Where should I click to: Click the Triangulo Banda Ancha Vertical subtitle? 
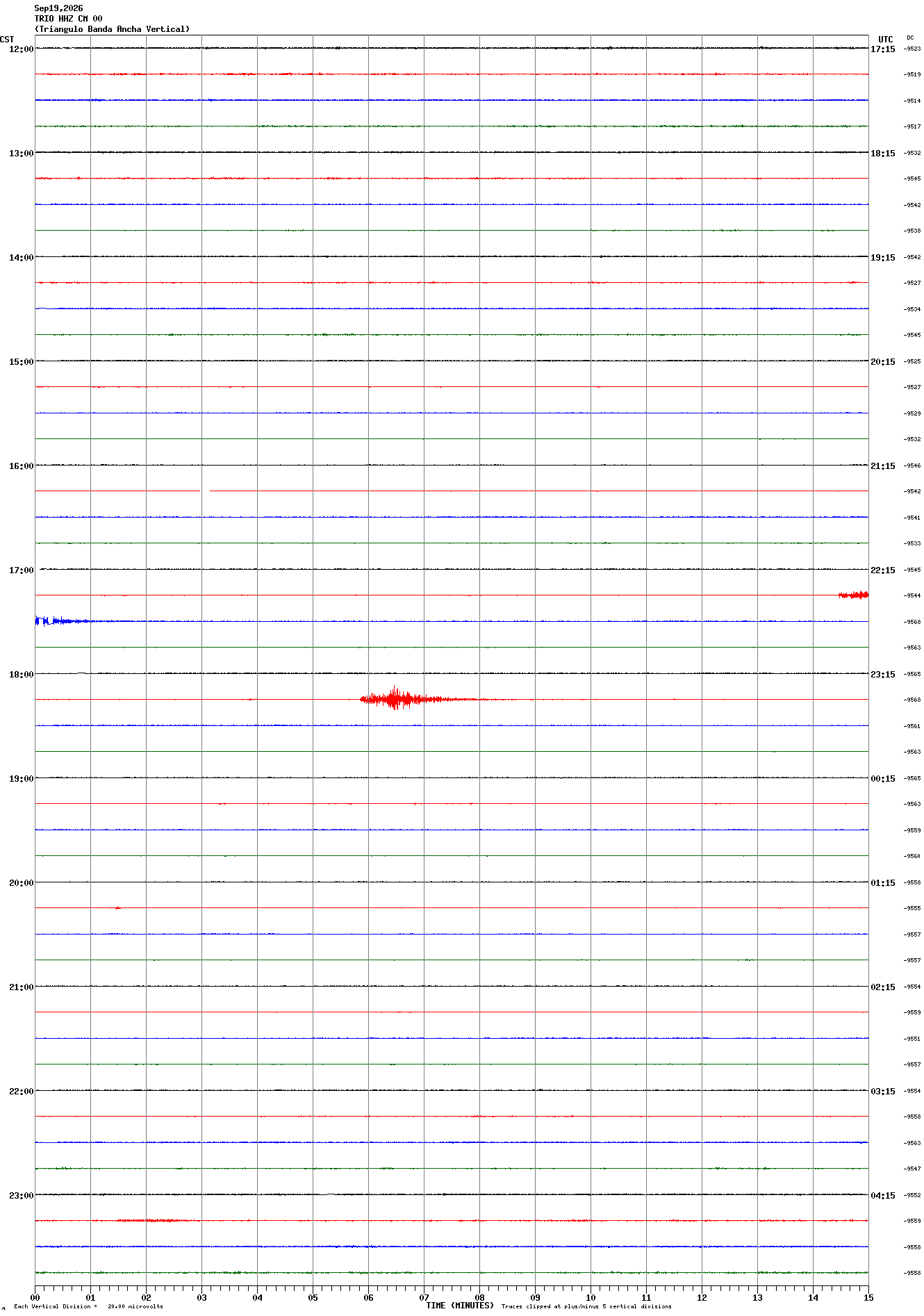coord(112,29)
